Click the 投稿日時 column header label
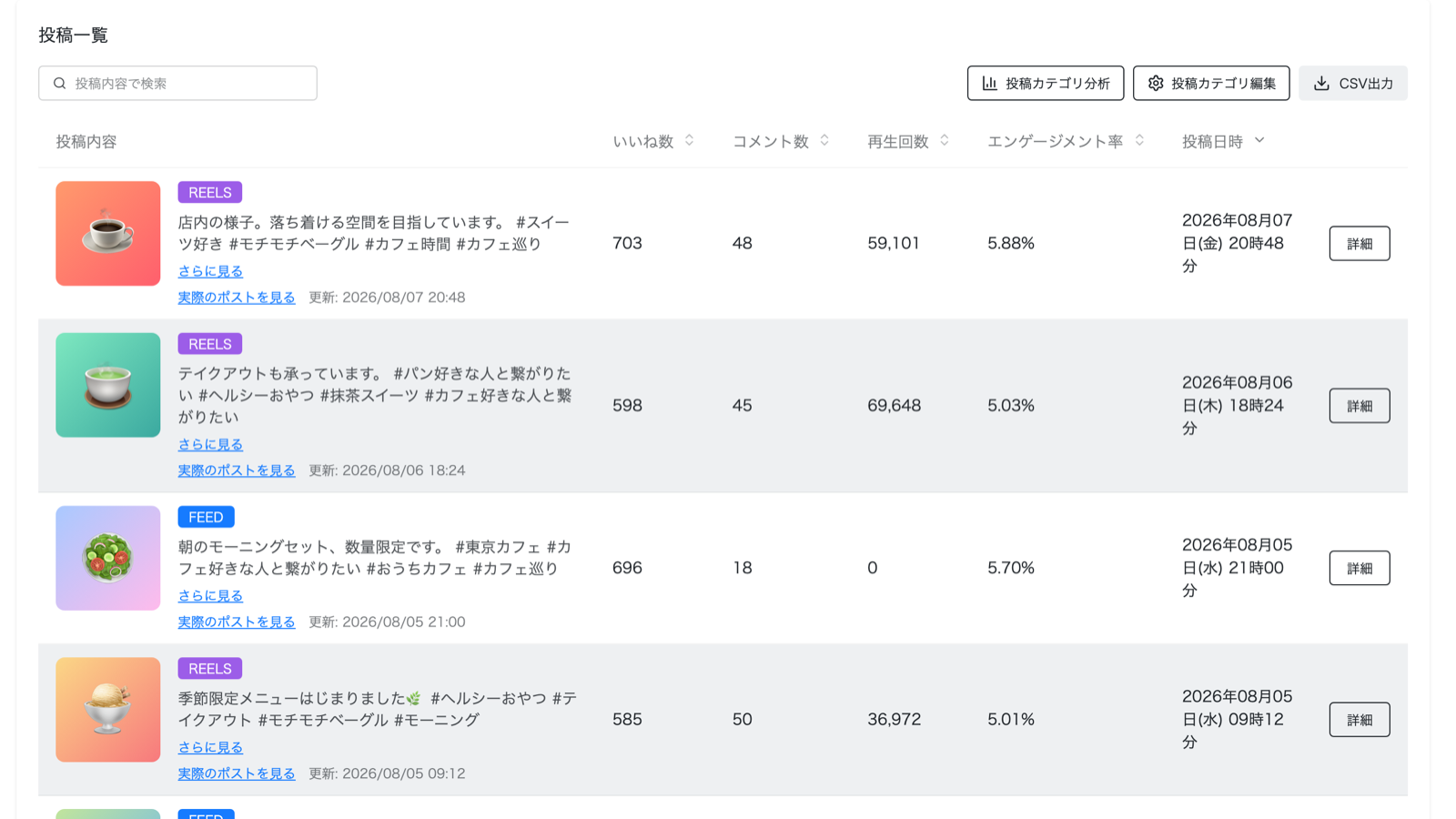 [x=1212, y=142]
